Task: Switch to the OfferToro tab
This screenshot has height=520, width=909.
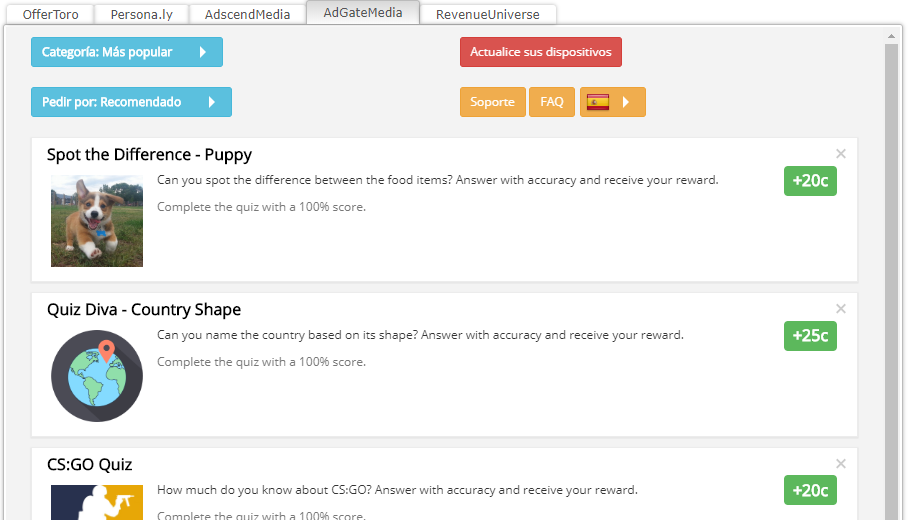Action: (x=50, y=14)
